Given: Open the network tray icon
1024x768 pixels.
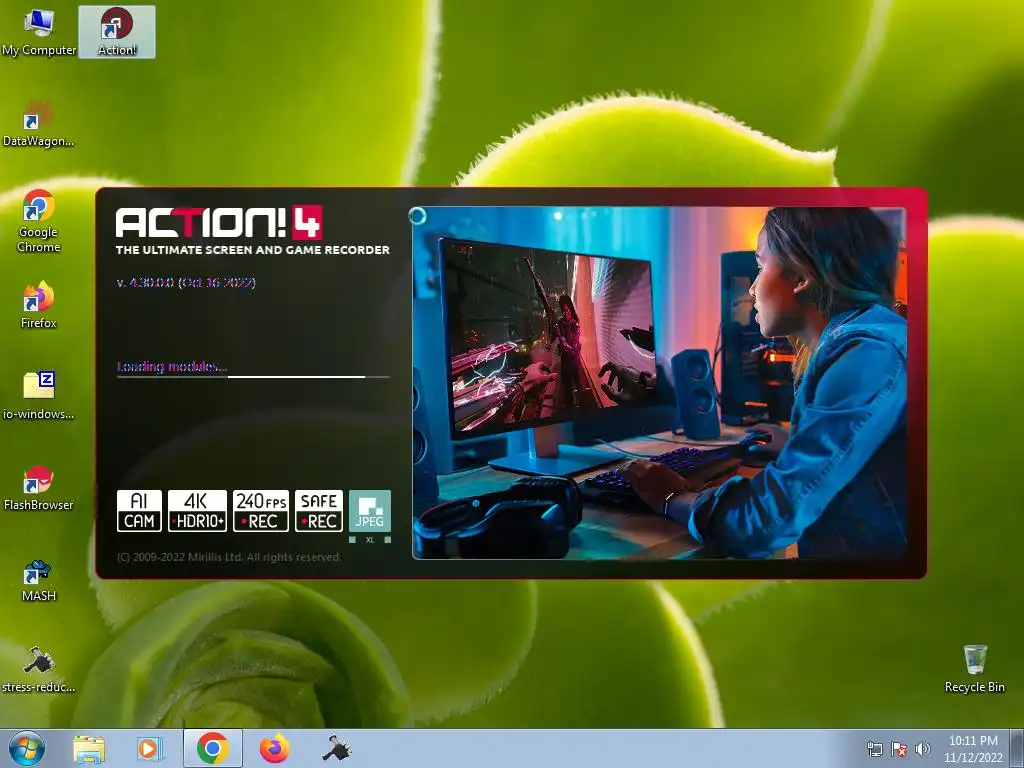Looking at the screenshot, I should point(874,749).
